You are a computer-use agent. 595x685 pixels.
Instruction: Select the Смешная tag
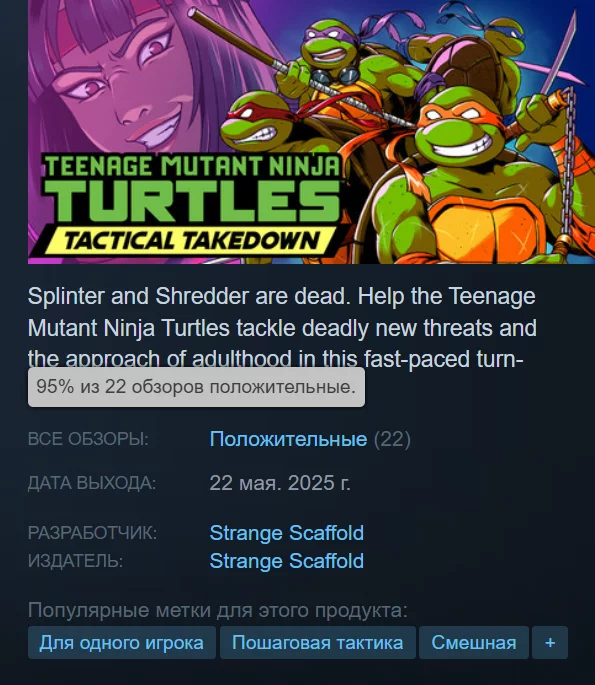(474, 643)
